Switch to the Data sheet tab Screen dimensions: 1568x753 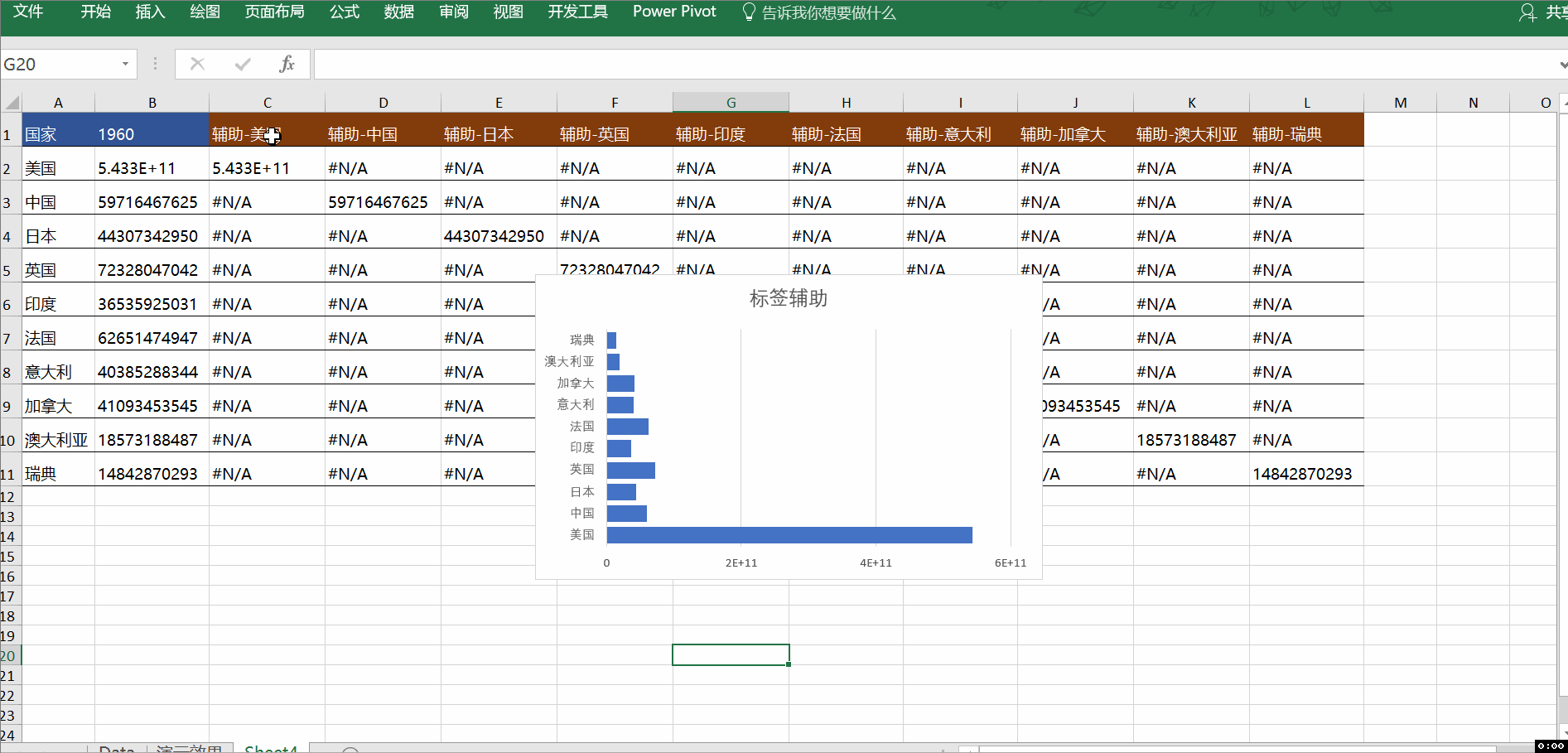(x=116, y=749)
